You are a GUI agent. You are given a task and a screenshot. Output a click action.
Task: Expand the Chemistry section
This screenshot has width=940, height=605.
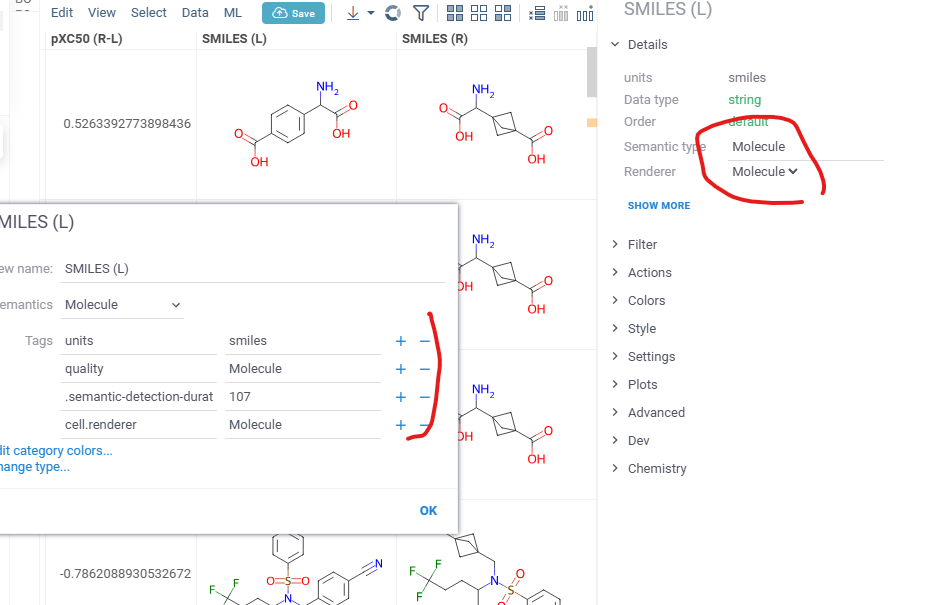click(x=656, y=469)
